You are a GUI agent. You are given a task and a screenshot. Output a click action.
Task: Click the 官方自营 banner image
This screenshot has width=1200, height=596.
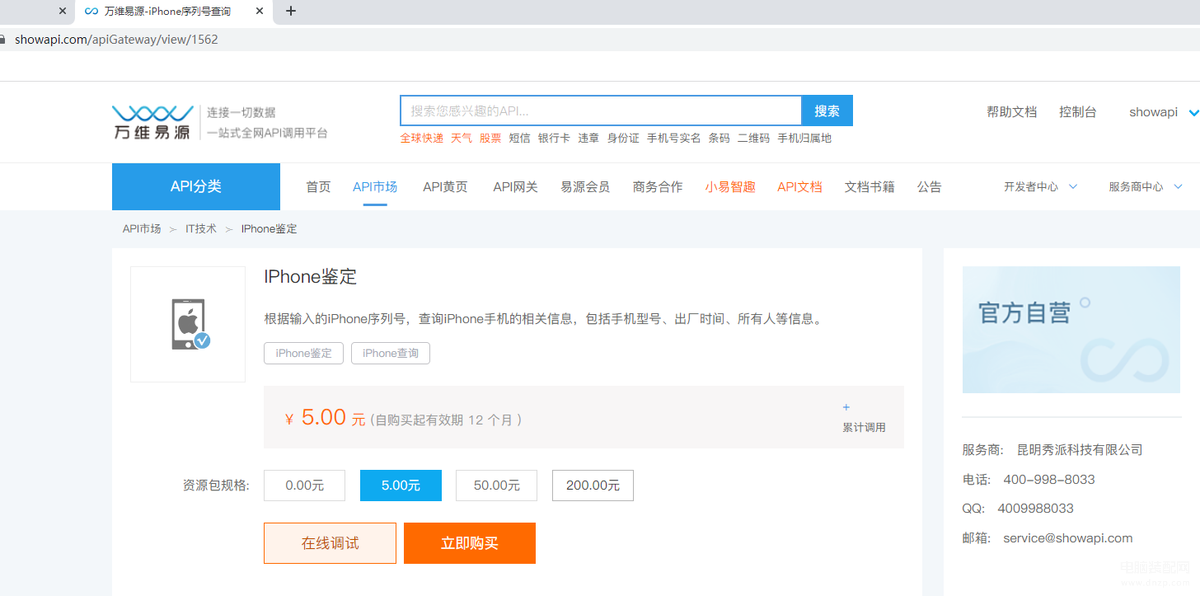(x=1071, y=329)
